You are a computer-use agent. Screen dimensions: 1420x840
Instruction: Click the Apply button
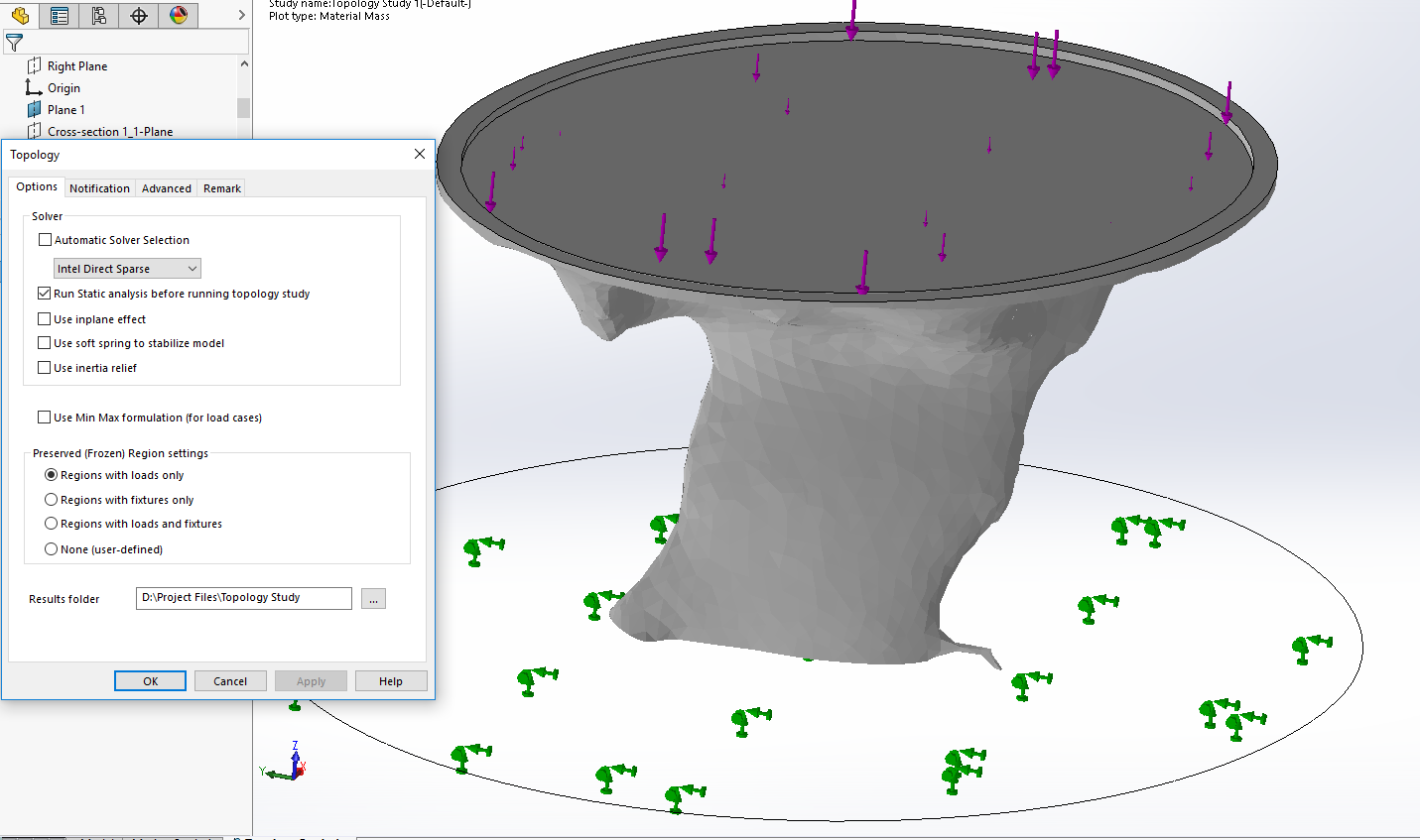click(x=311, y=681)
